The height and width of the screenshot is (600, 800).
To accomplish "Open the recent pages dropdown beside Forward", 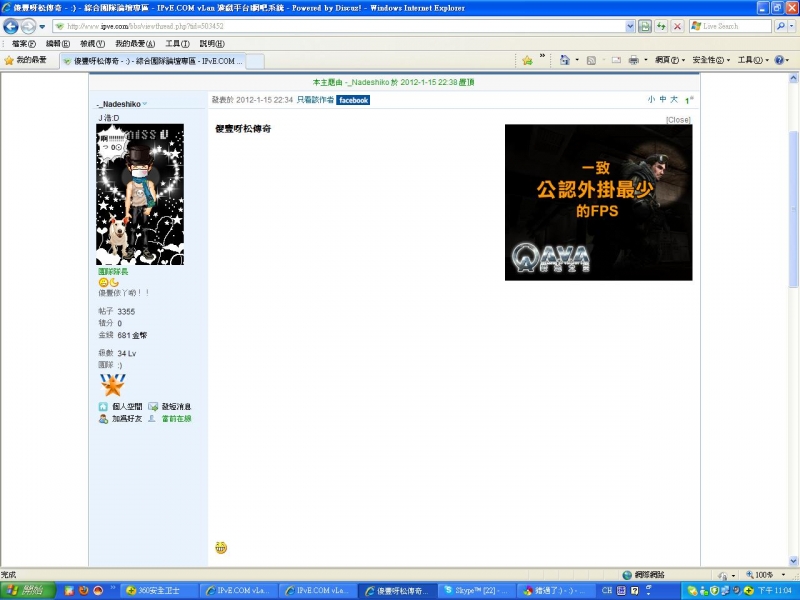I will click(42, 27).
